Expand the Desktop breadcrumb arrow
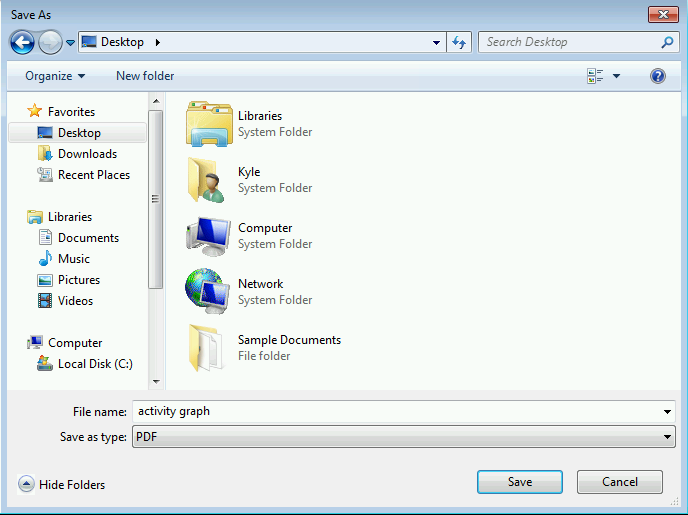 [x=158, y=43]
